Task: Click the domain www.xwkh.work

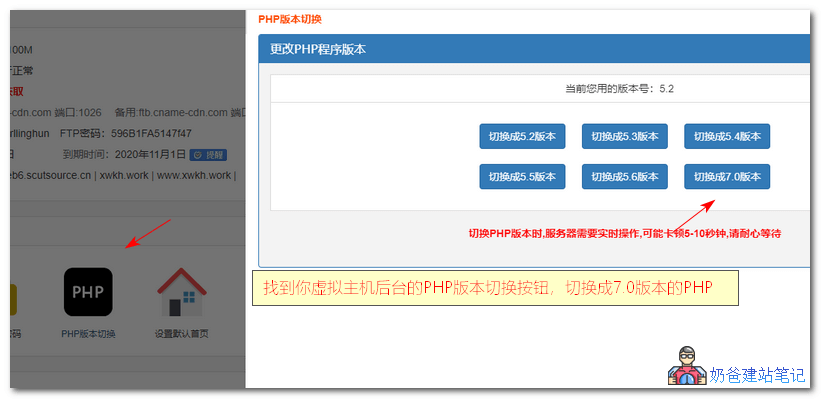Action: (x=194, y=175)
